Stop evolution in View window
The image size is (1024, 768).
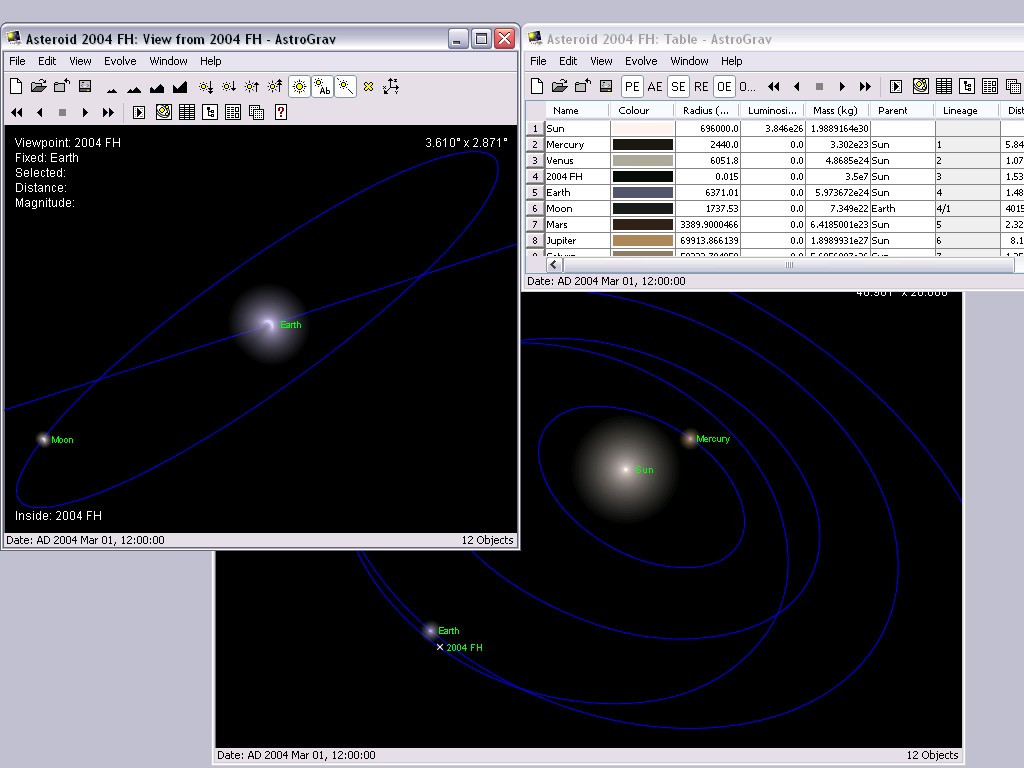pyautogui.click(x=63, y=112)
